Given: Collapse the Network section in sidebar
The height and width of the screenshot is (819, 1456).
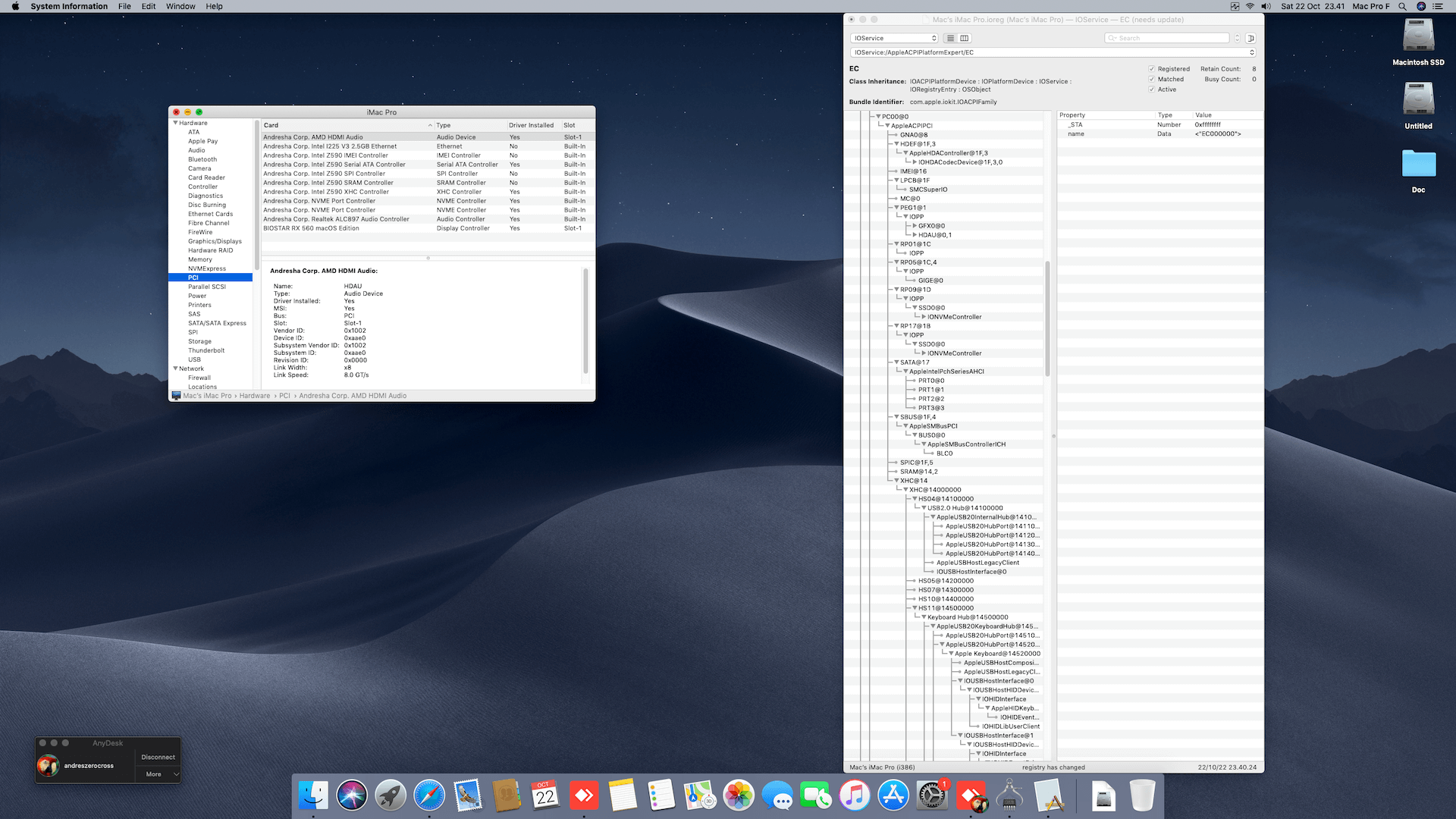Looking at the screenshot, I should 176,369.
